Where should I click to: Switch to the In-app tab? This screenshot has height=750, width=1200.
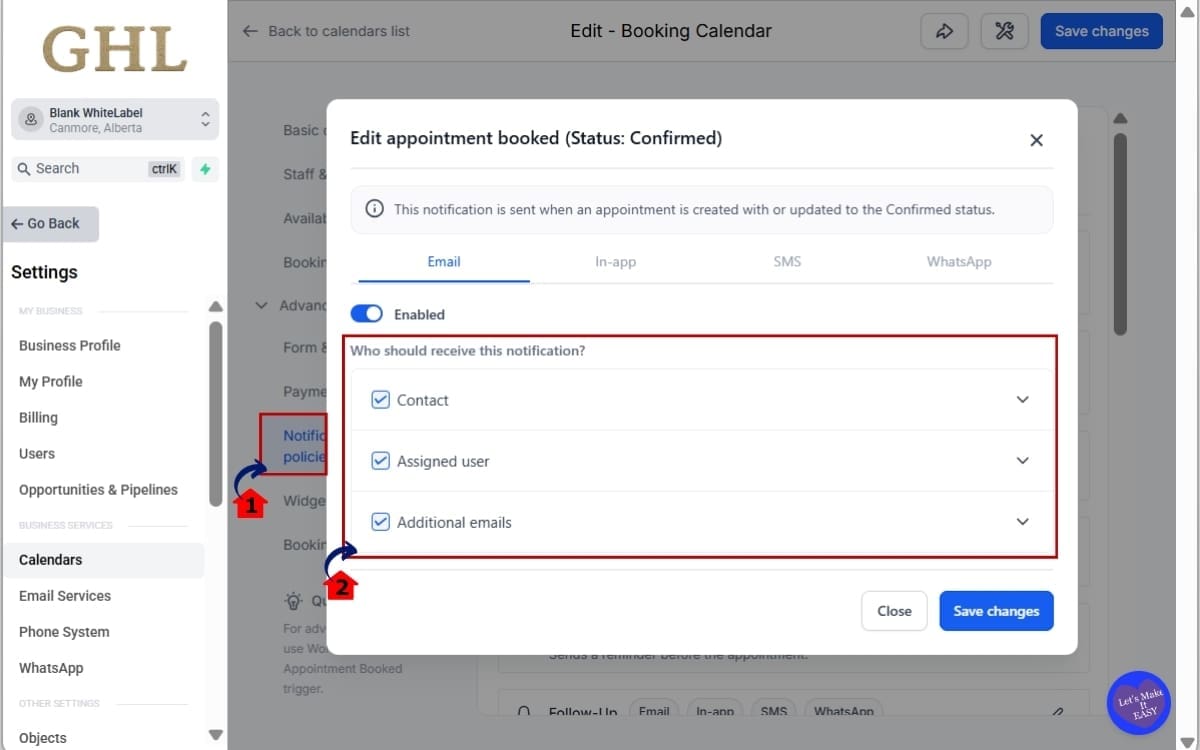coord(616,262)
